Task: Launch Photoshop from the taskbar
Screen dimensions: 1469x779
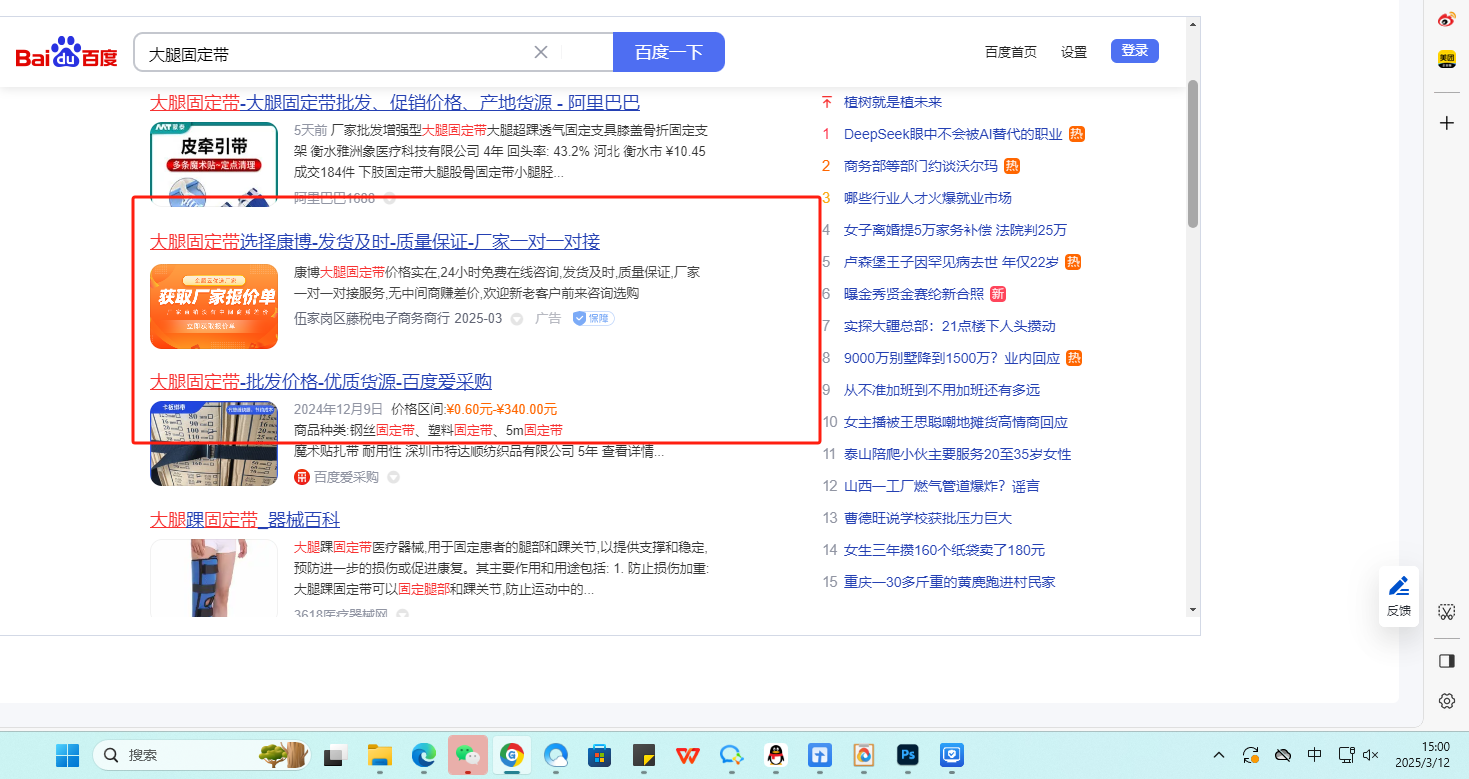Action: [x=909, y=755]
